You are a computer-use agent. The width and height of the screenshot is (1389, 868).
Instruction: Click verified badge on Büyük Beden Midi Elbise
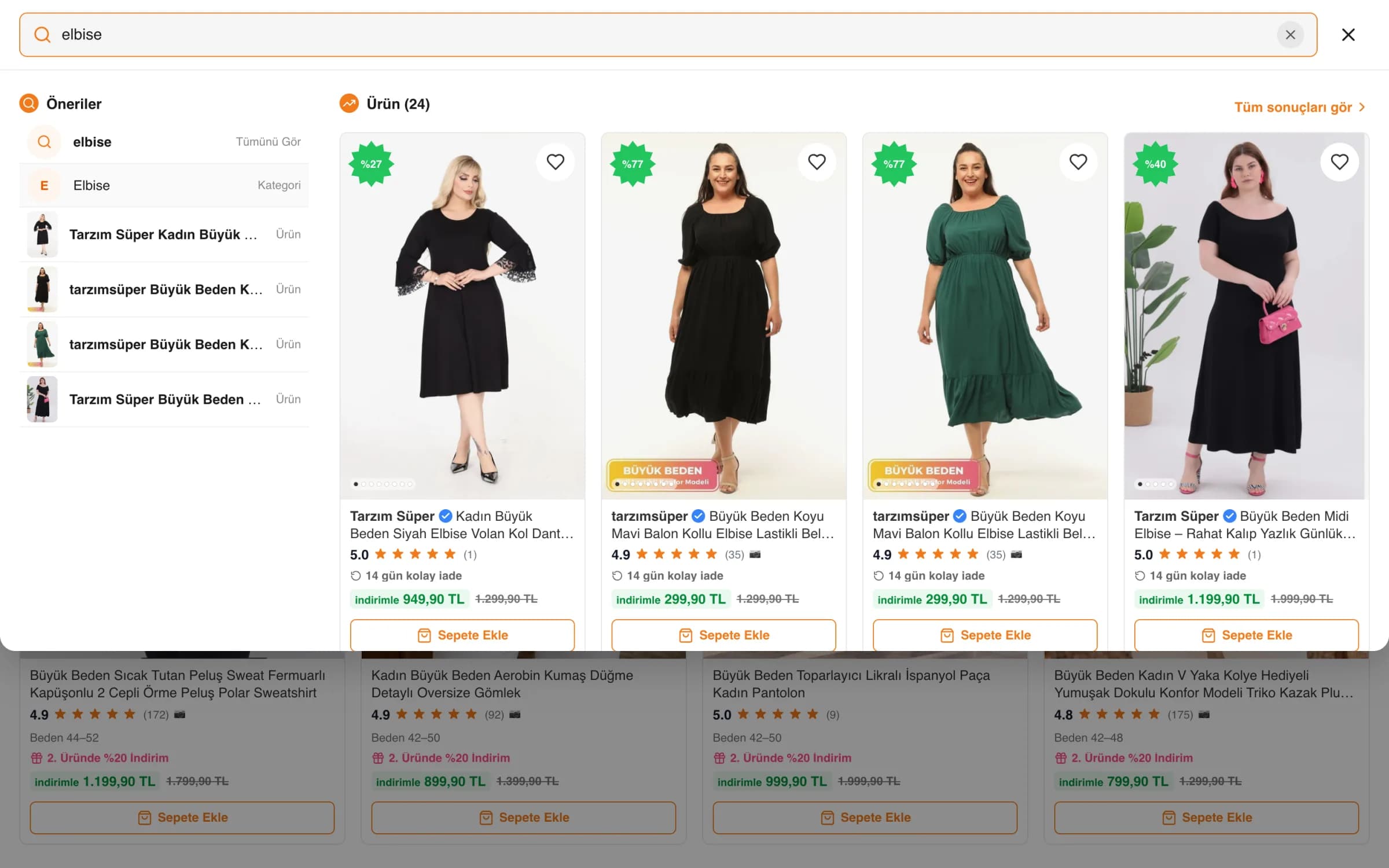pyautogui.click(x=1229, y=516)
